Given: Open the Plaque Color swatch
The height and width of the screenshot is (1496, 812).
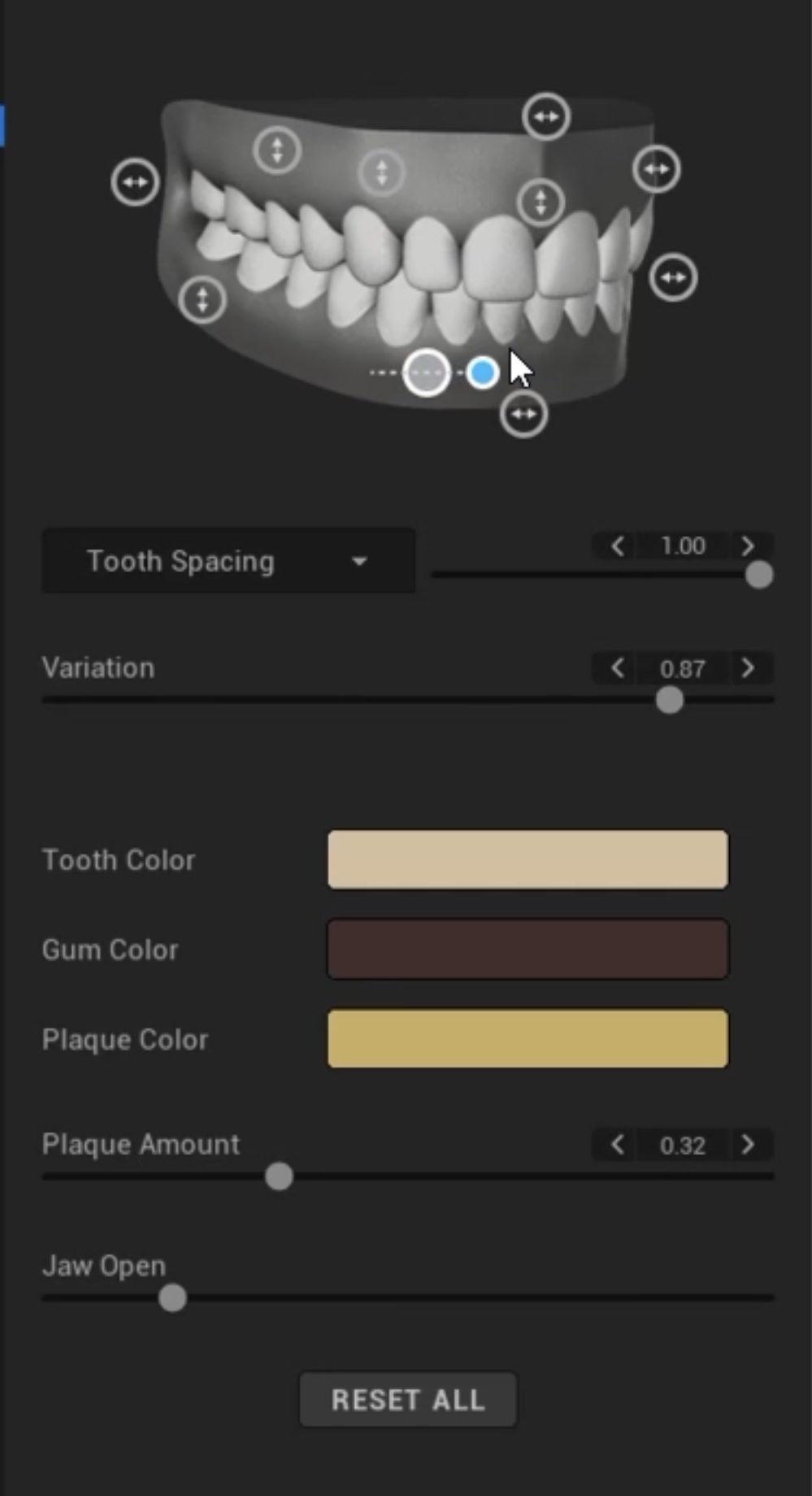Looking at the screenshot, I should click(x=528, y=1038).
